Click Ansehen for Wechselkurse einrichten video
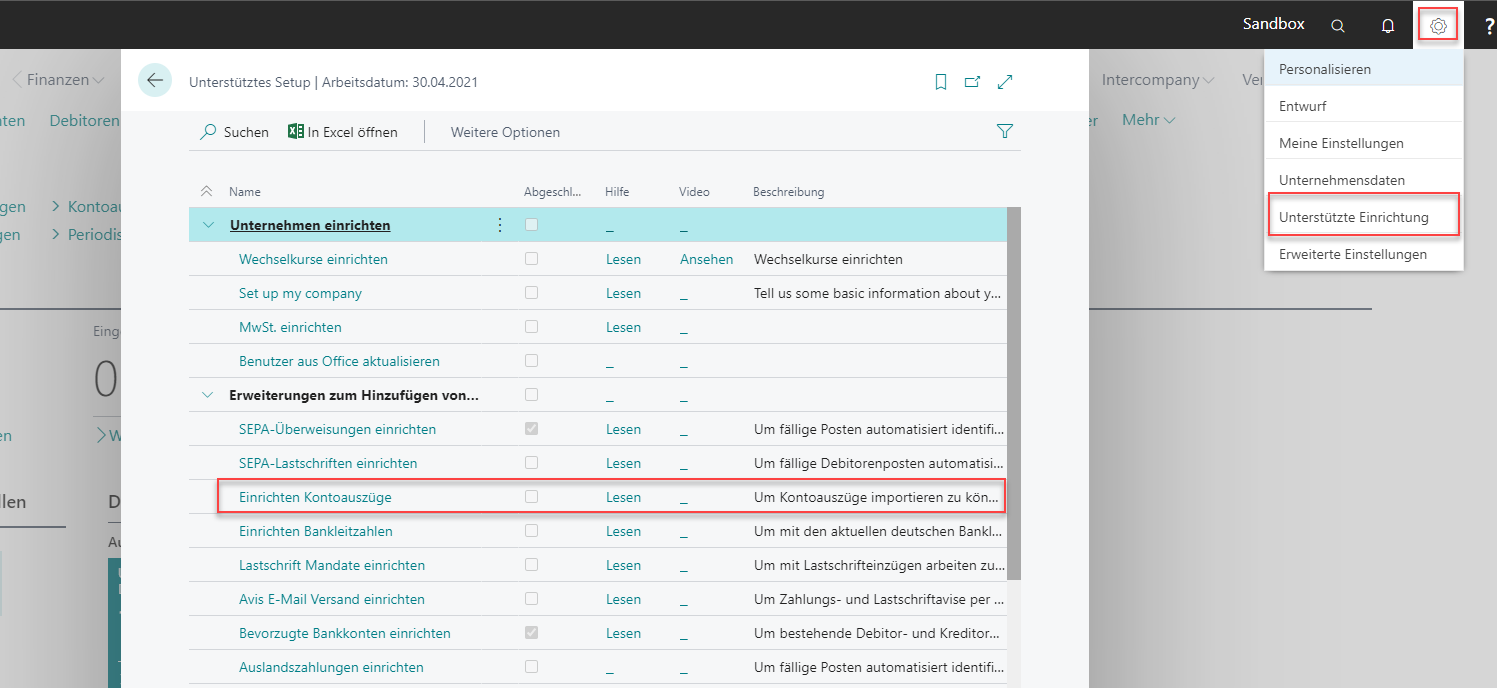The image size is (1497, 688). pos(706,259)
